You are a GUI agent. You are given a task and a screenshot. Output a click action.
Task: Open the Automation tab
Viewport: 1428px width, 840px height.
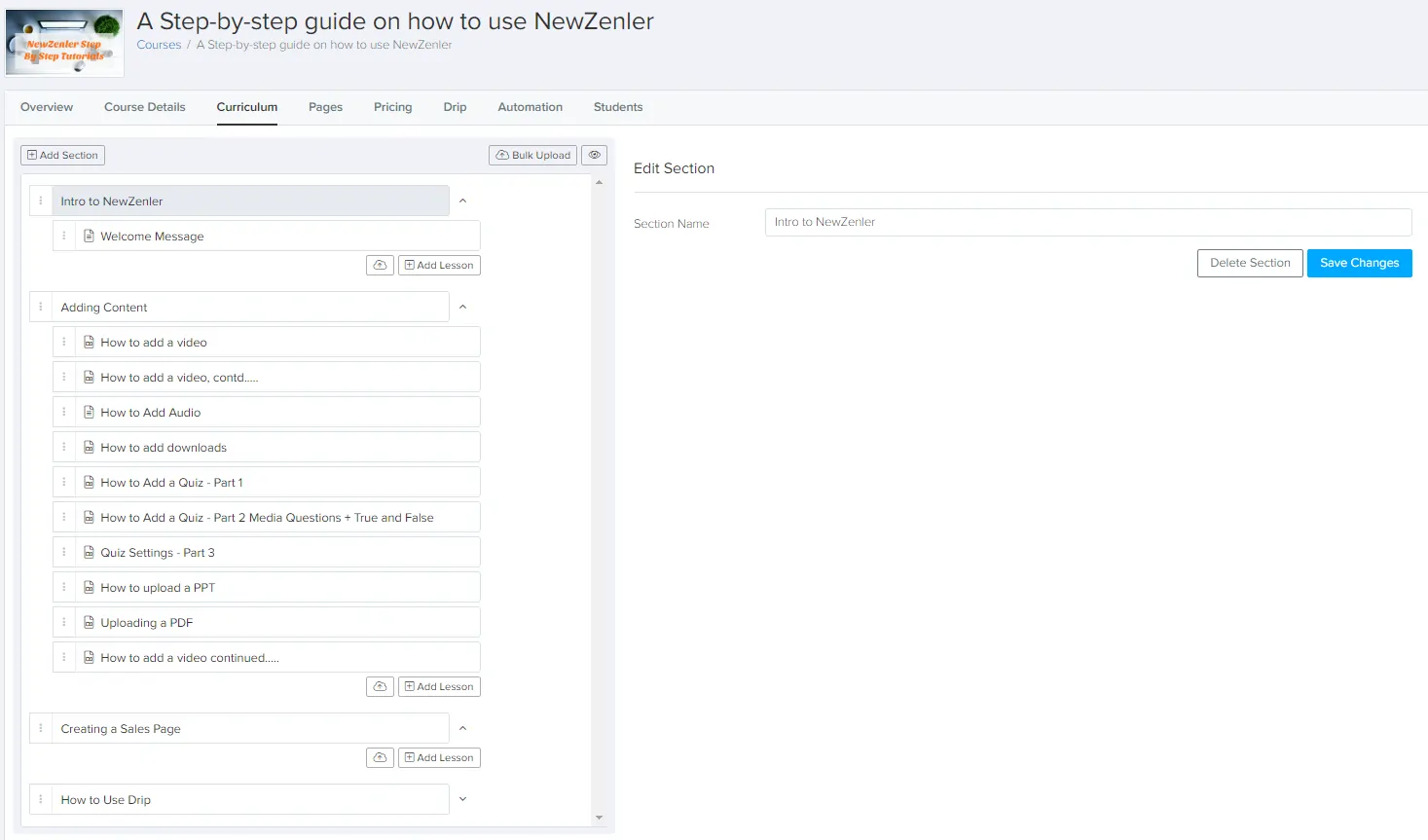tap(530, 107)
